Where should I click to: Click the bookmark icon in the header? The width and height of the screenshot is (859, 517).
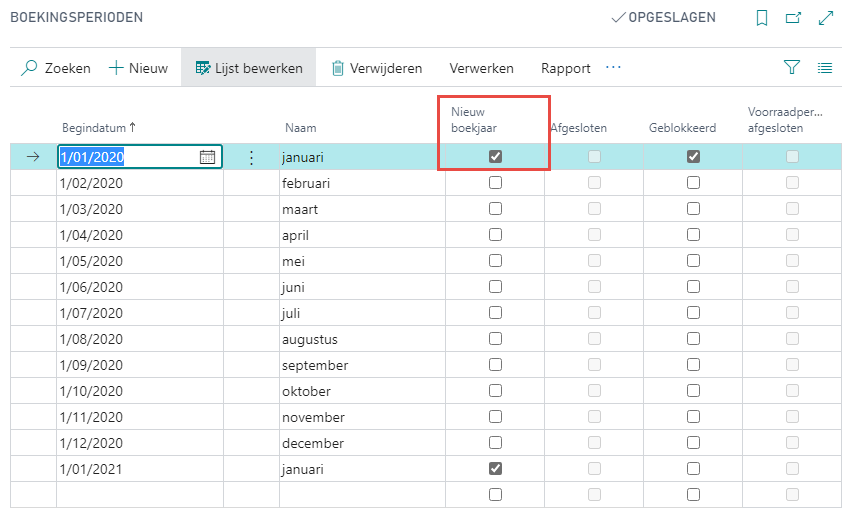coord(762,18)
